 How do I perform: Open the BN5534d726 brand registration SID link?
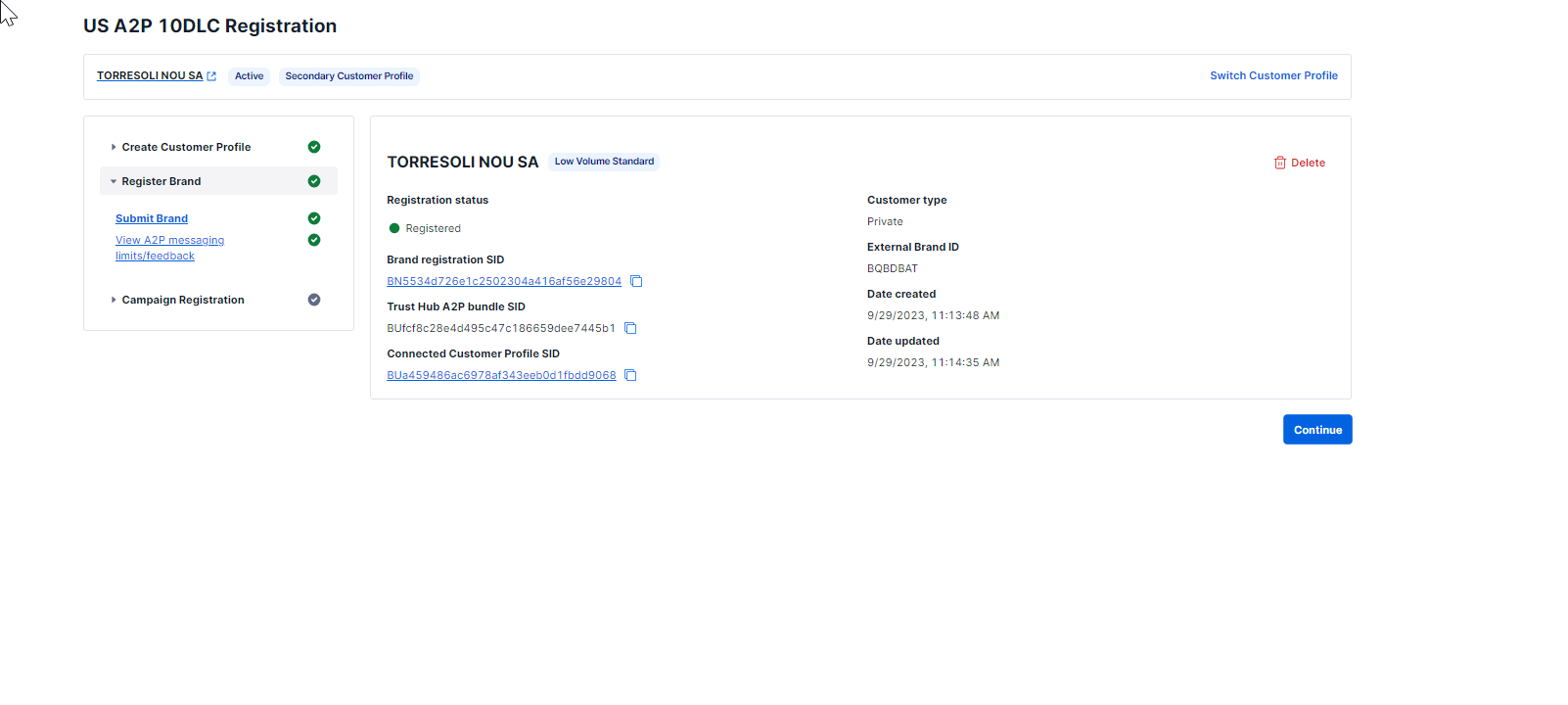coord(503,282)
